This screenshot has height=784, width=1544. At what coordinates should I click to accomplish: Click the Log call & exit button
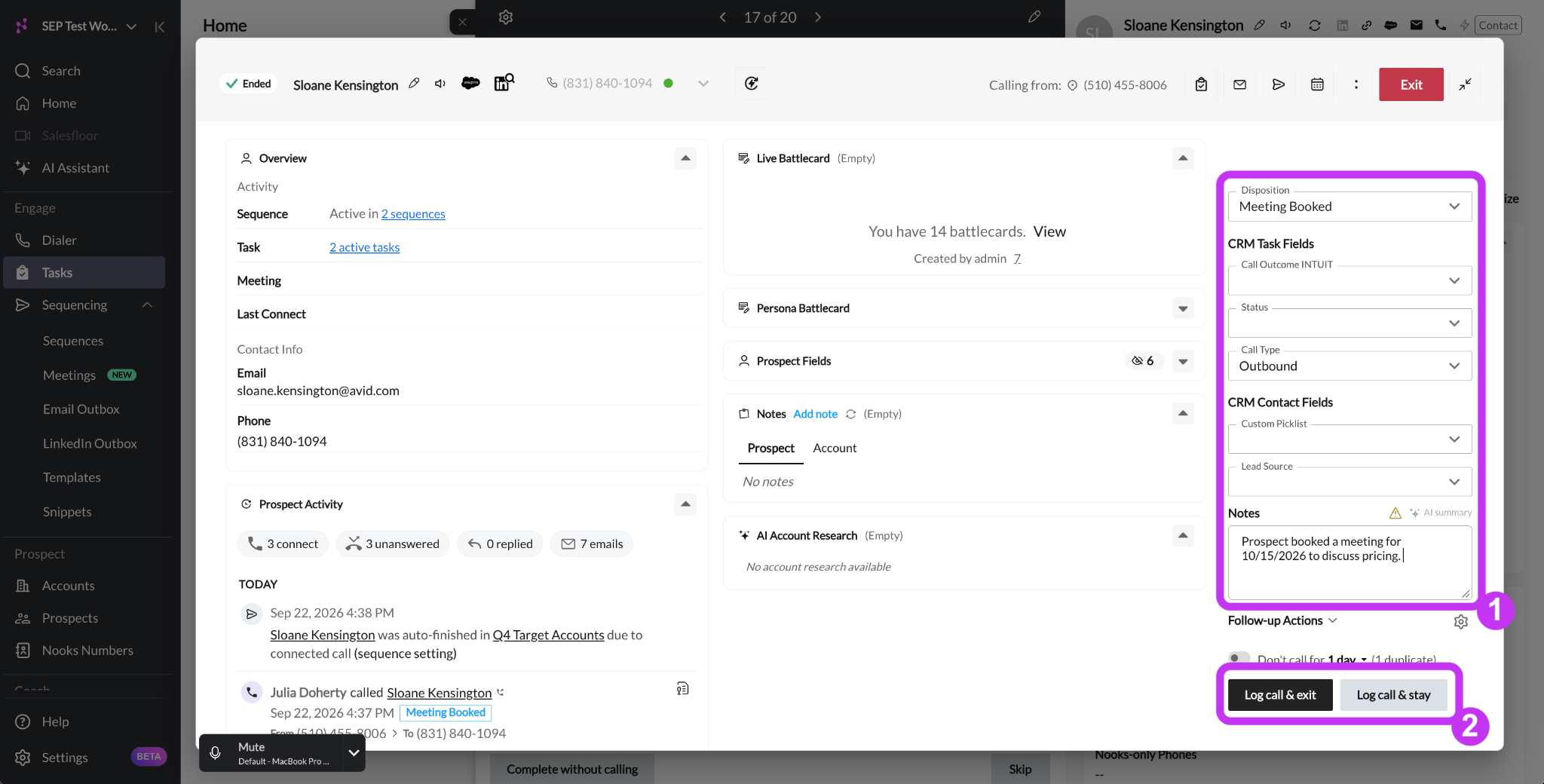point(1280,695)
